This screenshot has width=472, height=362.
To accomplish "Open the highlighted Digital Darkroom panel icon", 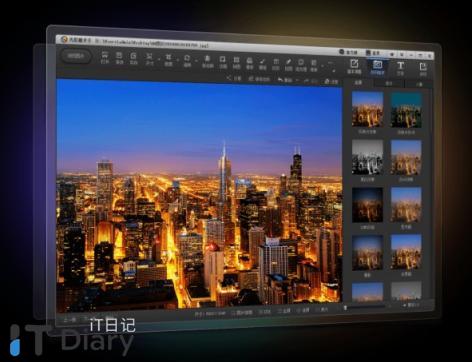I will click(x=377, y=67).
